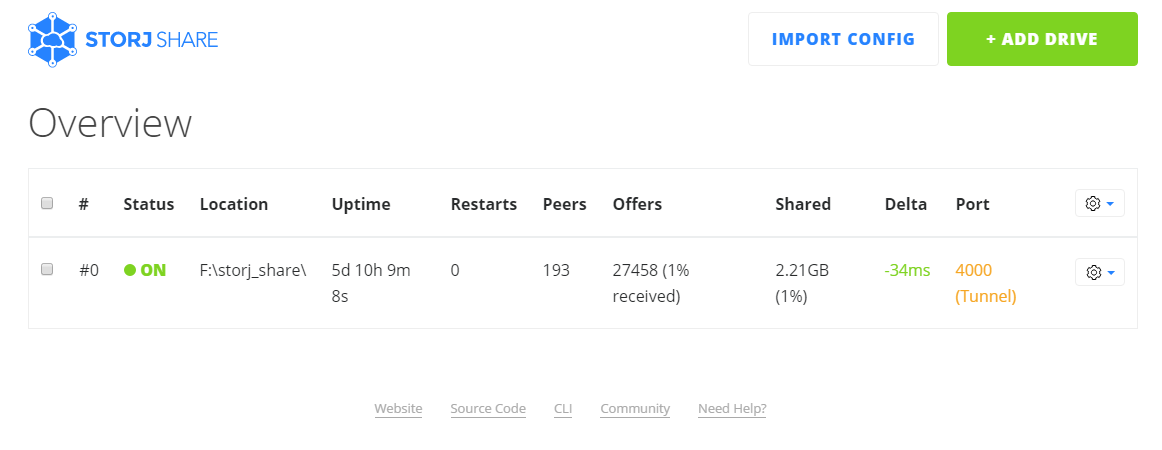This screenshot has width=1162, height=450.
Task: Open the Source Code link
Action: click(488, 408)
